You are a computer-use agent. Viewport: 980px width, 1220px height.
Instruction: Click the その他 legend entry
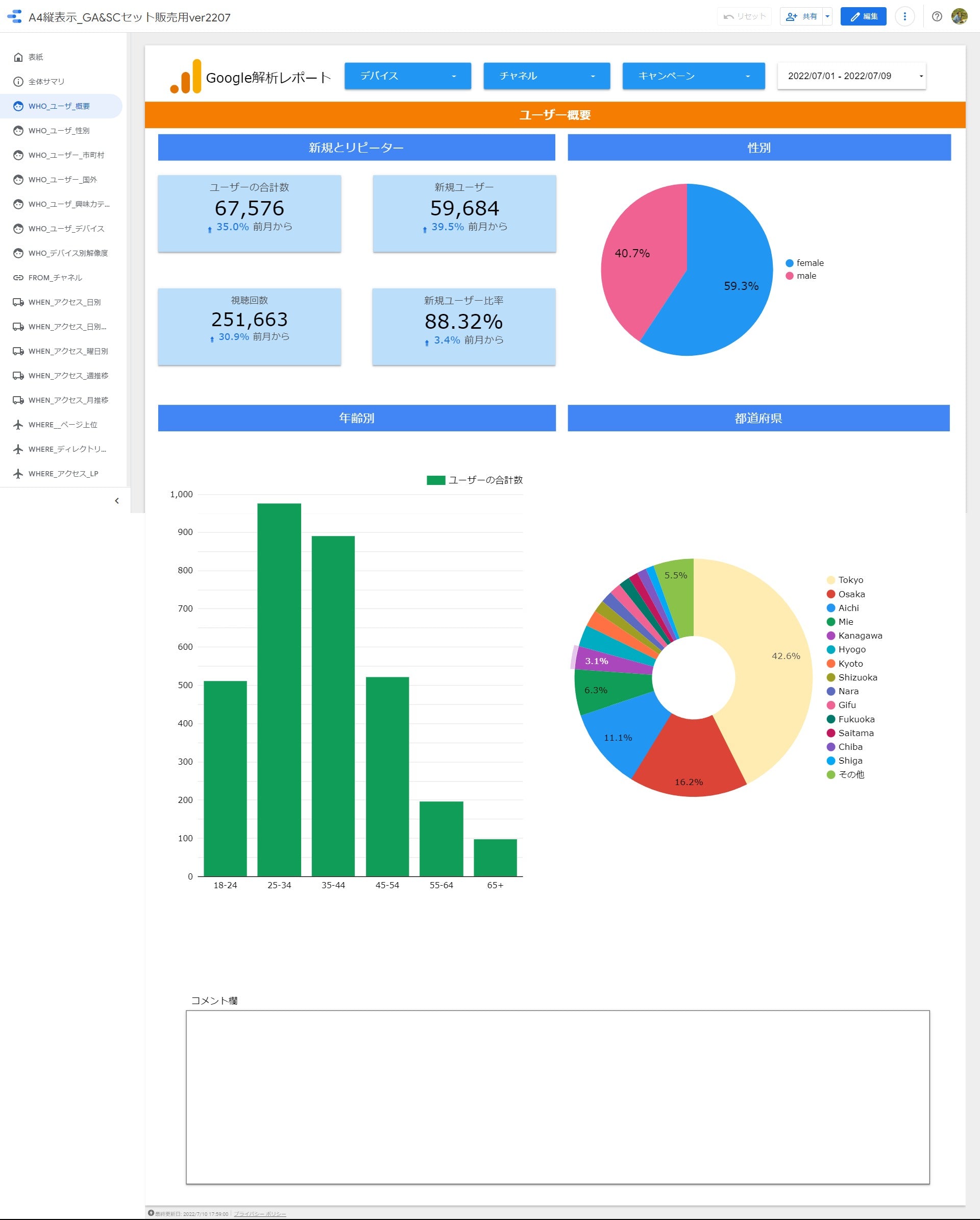(x=845, y=775)
